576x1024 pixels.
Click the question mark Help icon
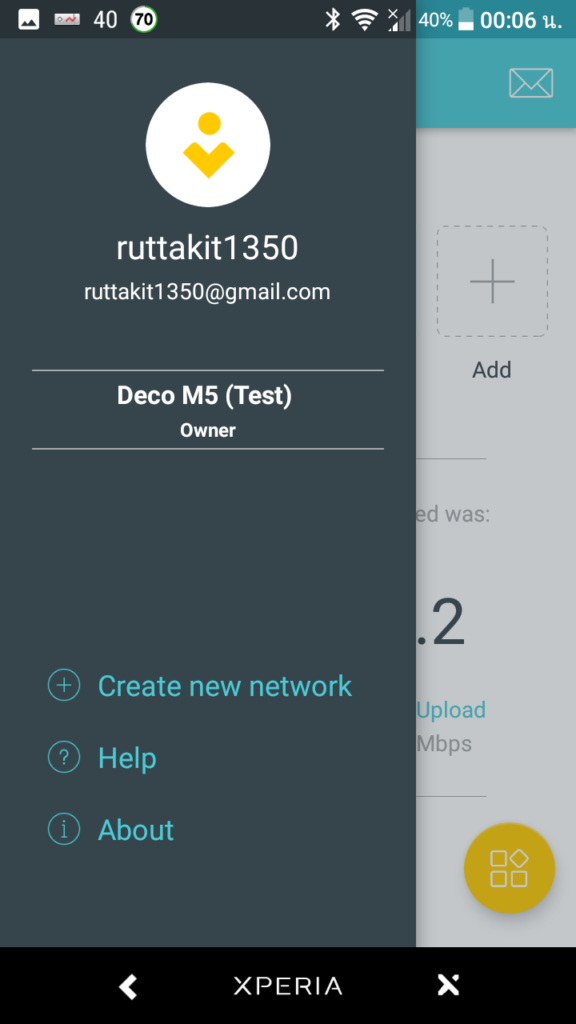pyautogui.click(x=64, y=758)
